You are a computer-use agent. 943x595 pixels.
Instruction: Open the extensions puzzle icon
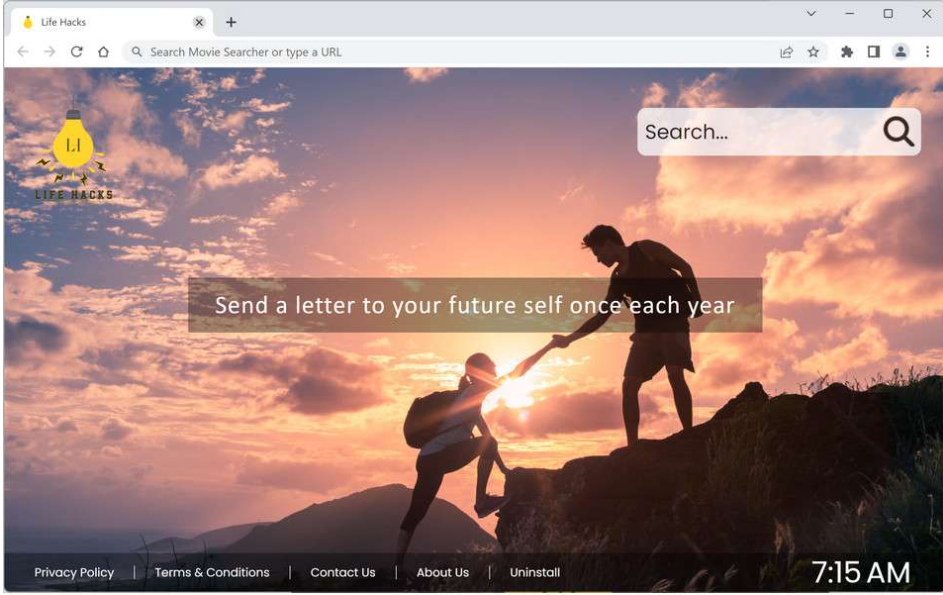click(x=847, y=52)
